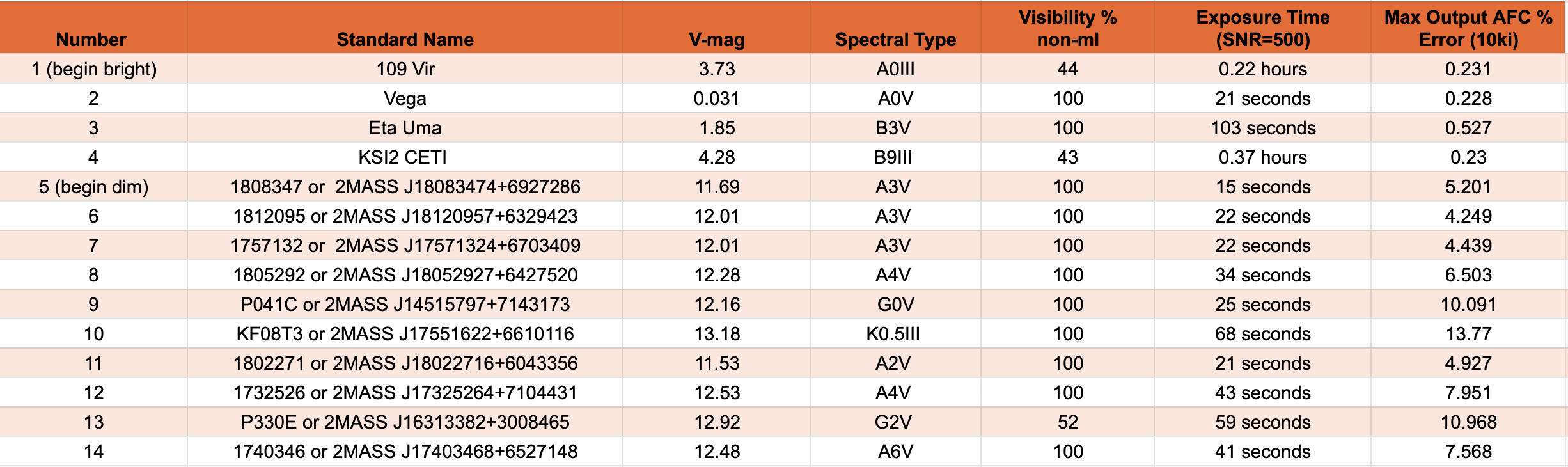Select visibility value "52" cell
Screen dimensions: 1568x467
pos(1067,422)
